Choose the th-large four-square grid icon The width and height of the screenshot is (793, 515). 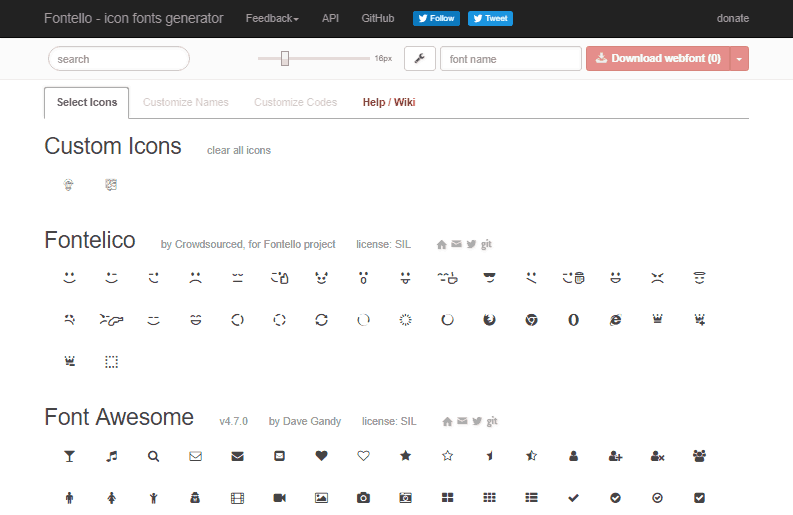tap(447, 498)
